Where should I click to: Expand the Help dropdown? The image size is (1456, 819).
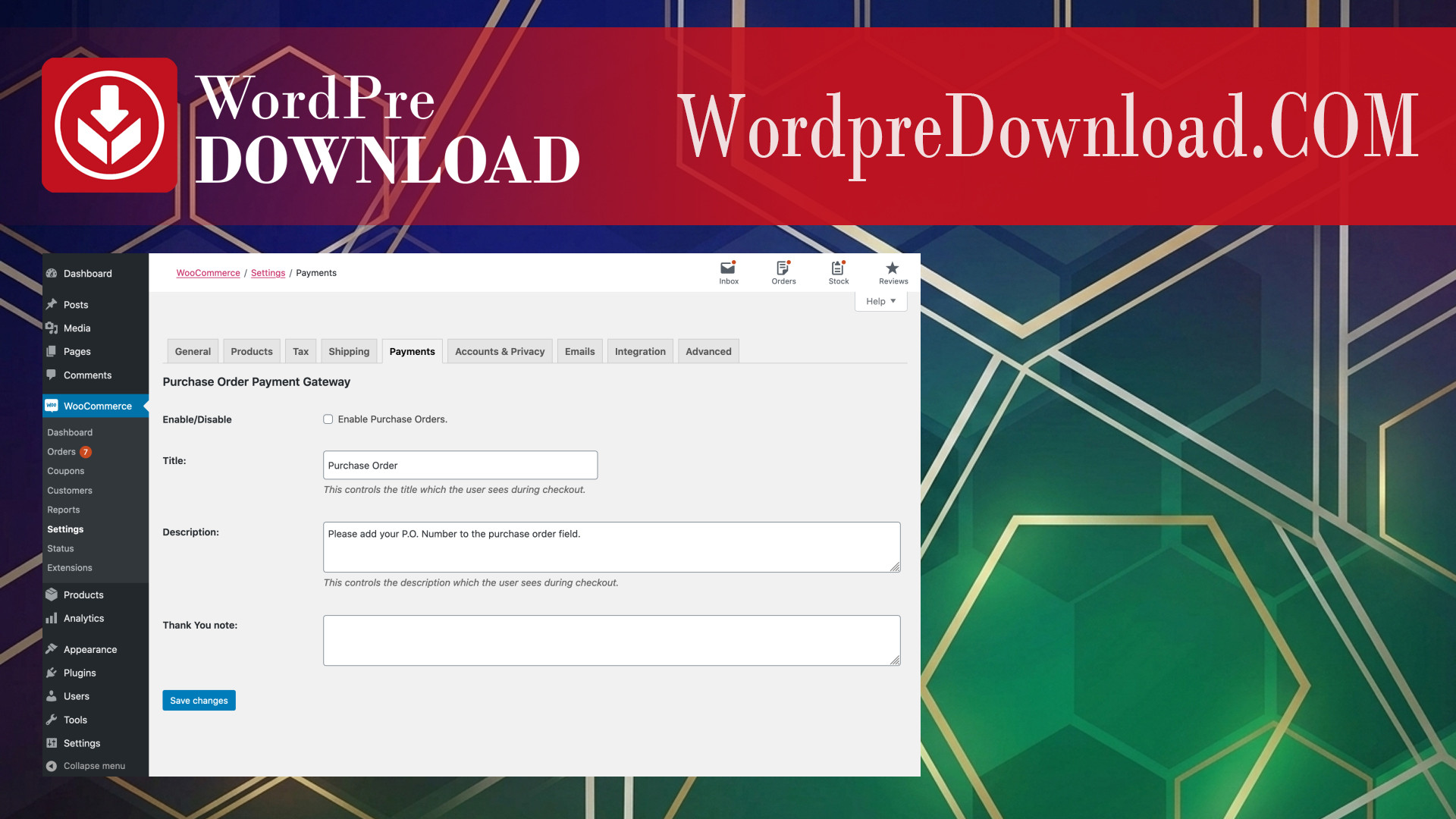pos(880,301)
